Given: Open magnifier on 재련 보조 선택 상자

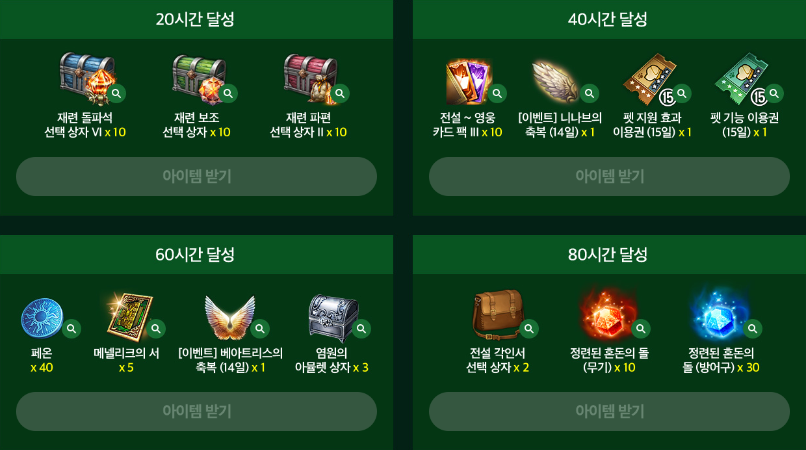Looking at the screenshot, I should (228, 94).
